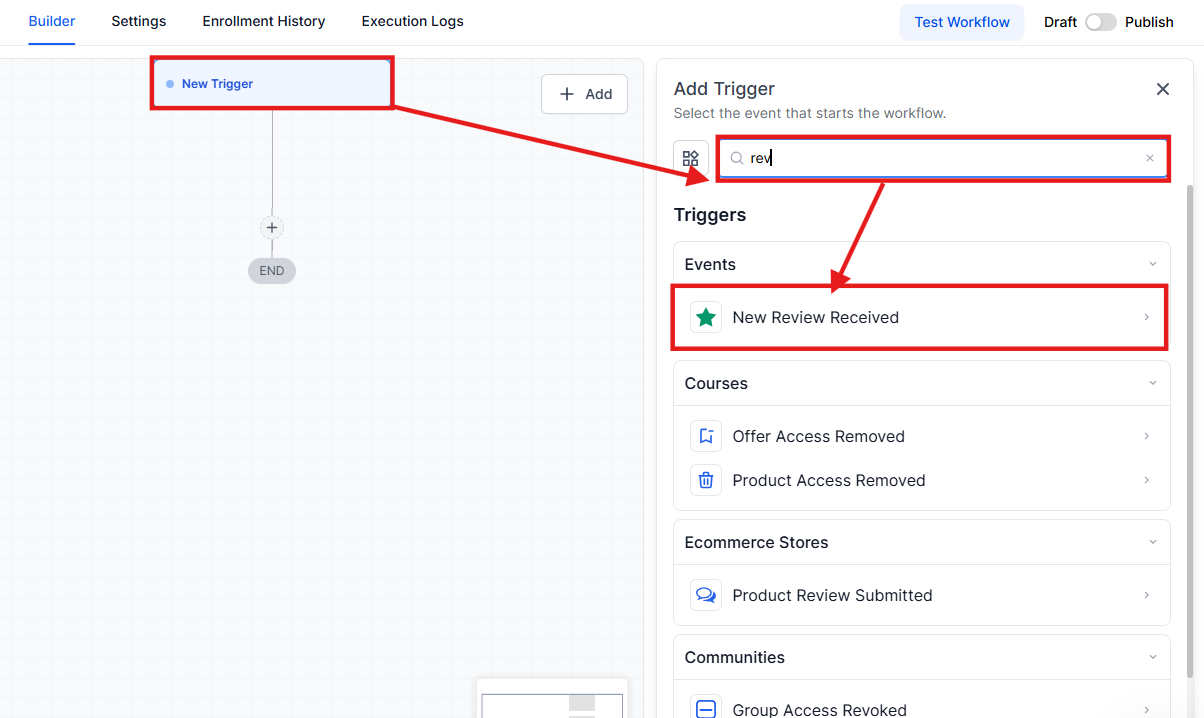This screenshot has height=718, width=1204.
Task: Click the Group Access Revoked icon
Action: [706, 708]
